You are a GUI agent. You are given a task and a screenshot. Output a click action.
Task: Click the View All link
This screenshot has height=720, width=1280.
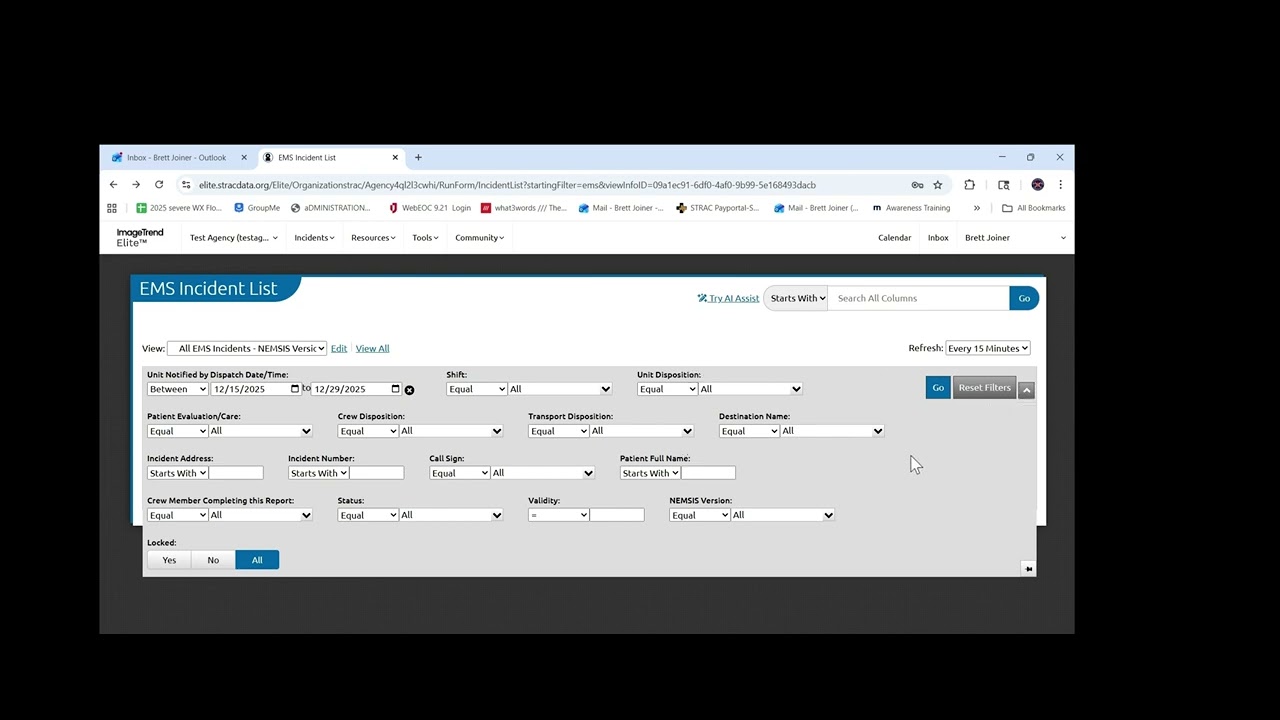(x=372, y=348)
